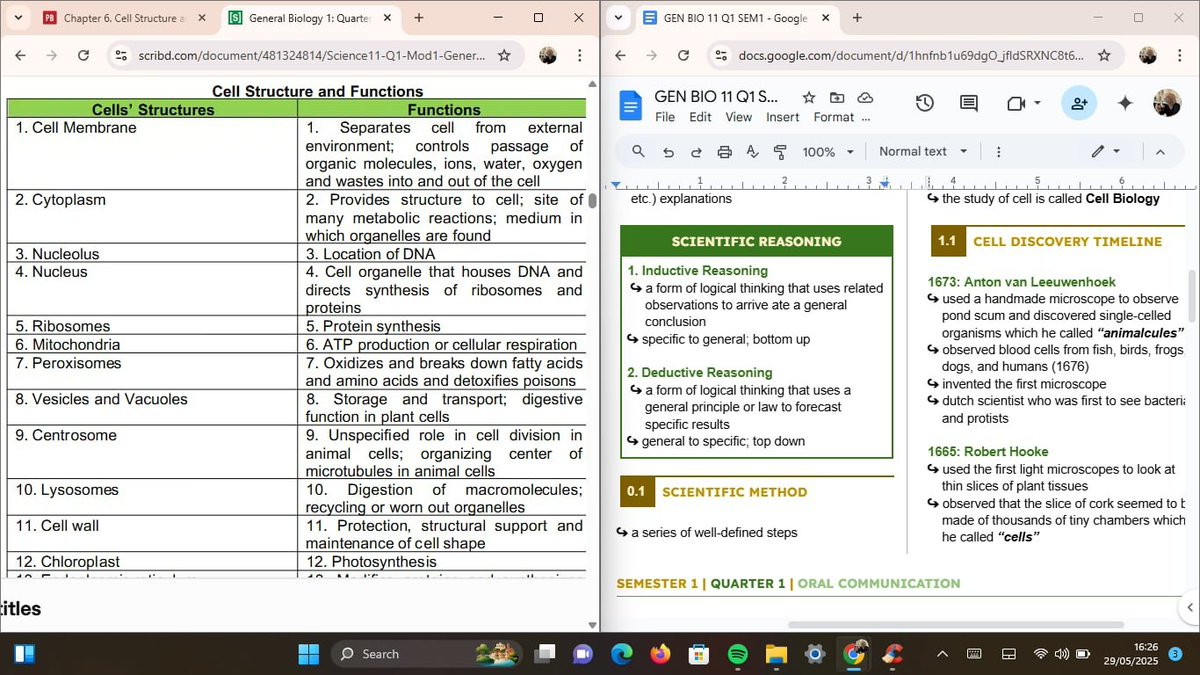1200x675 pixels.
Task: Expand the Docs side panel arrow
Action: click(1189, 607)
